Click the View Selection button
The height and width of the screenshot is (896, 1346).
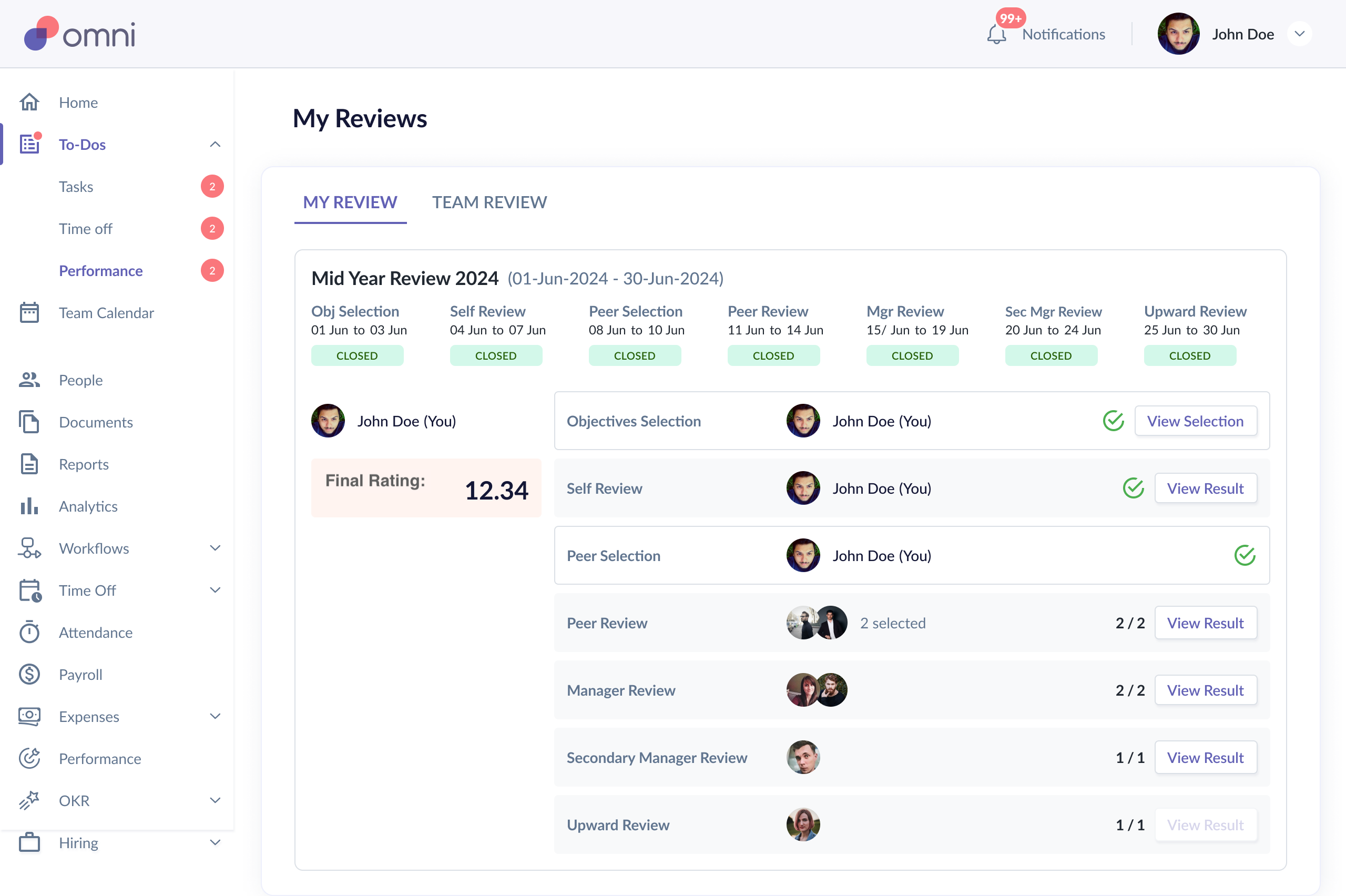[x=1195, y=421]
